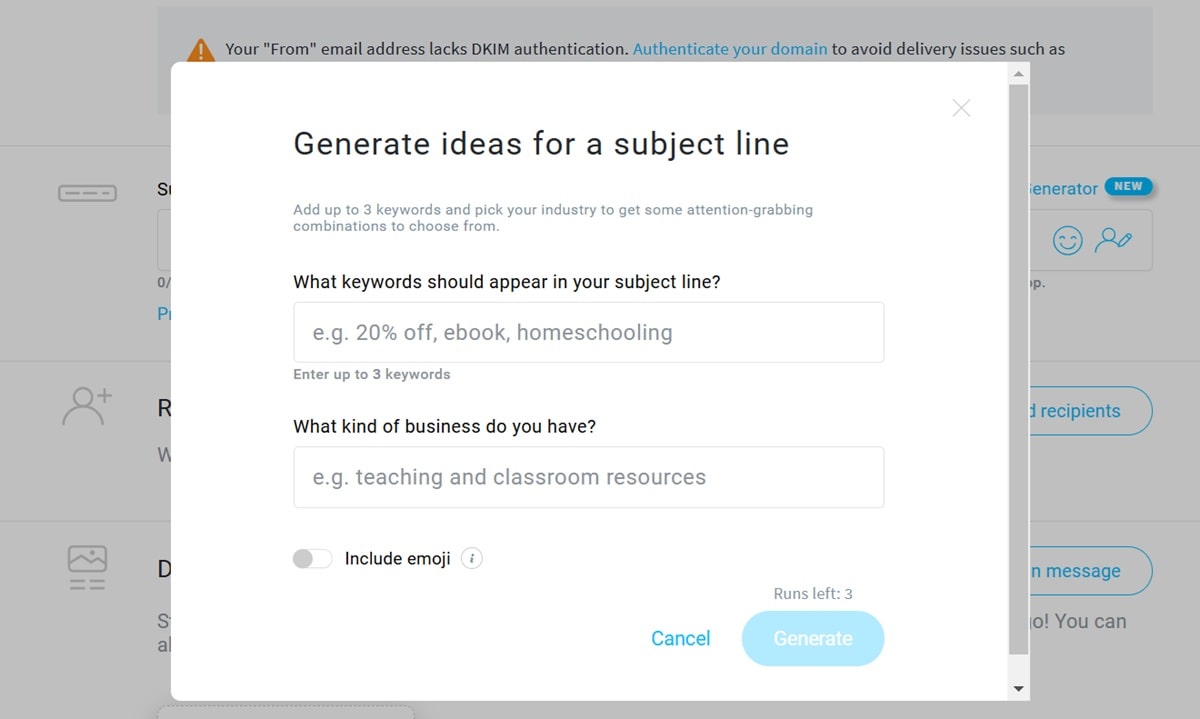The width and height of the screenshot is (1200, 719).
Task: Click the business type input field
Action: tap(588, 477)
